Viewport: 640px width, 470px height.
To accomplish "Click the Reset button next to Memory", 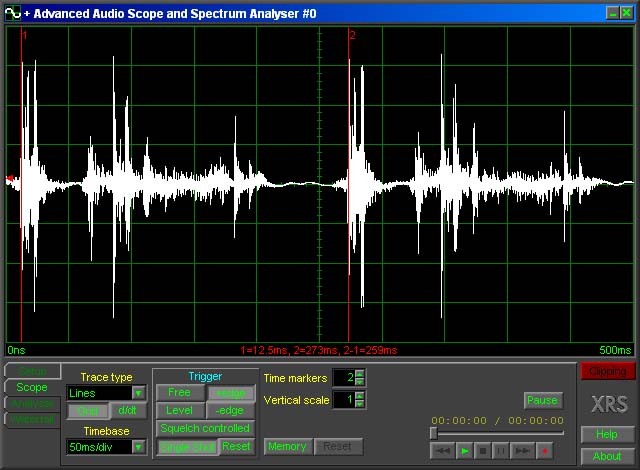I will click(x=337, y=447).
